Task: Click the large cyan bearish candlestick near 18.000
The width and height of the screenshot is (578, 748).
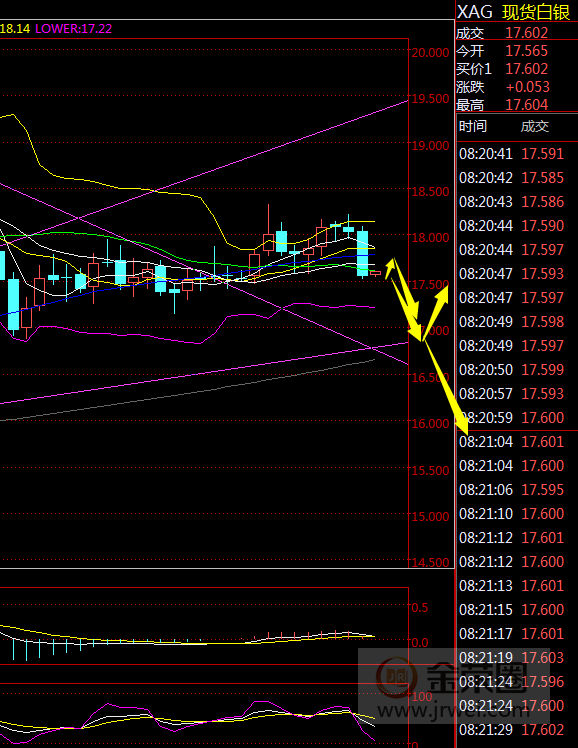Action: [x=363, y=253]
